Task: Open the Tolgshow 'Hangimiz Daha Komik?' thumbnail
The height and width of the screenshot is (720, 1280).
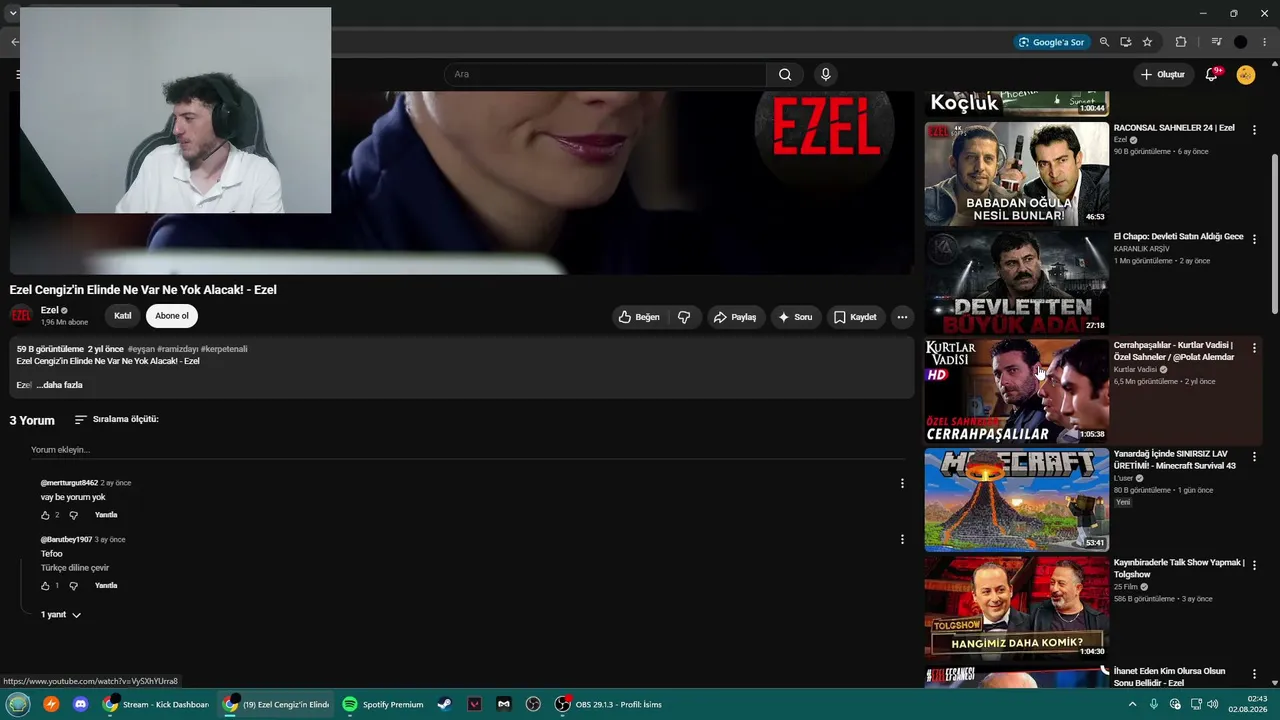Action: 1017,610
